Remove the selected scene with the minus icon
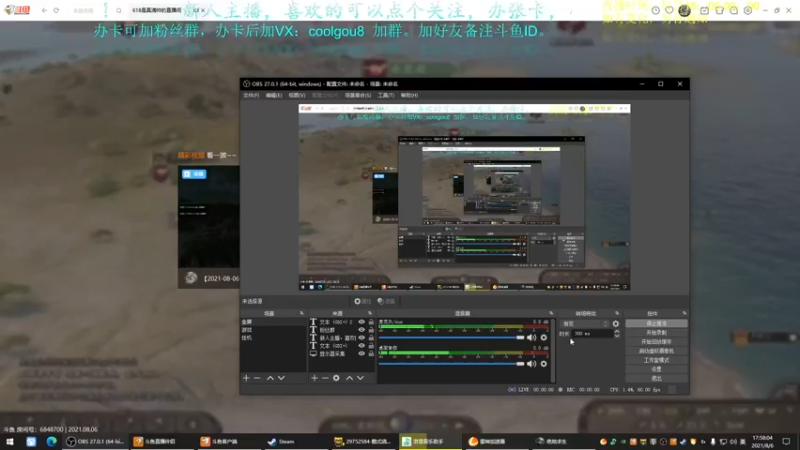 tap(257, 378)
